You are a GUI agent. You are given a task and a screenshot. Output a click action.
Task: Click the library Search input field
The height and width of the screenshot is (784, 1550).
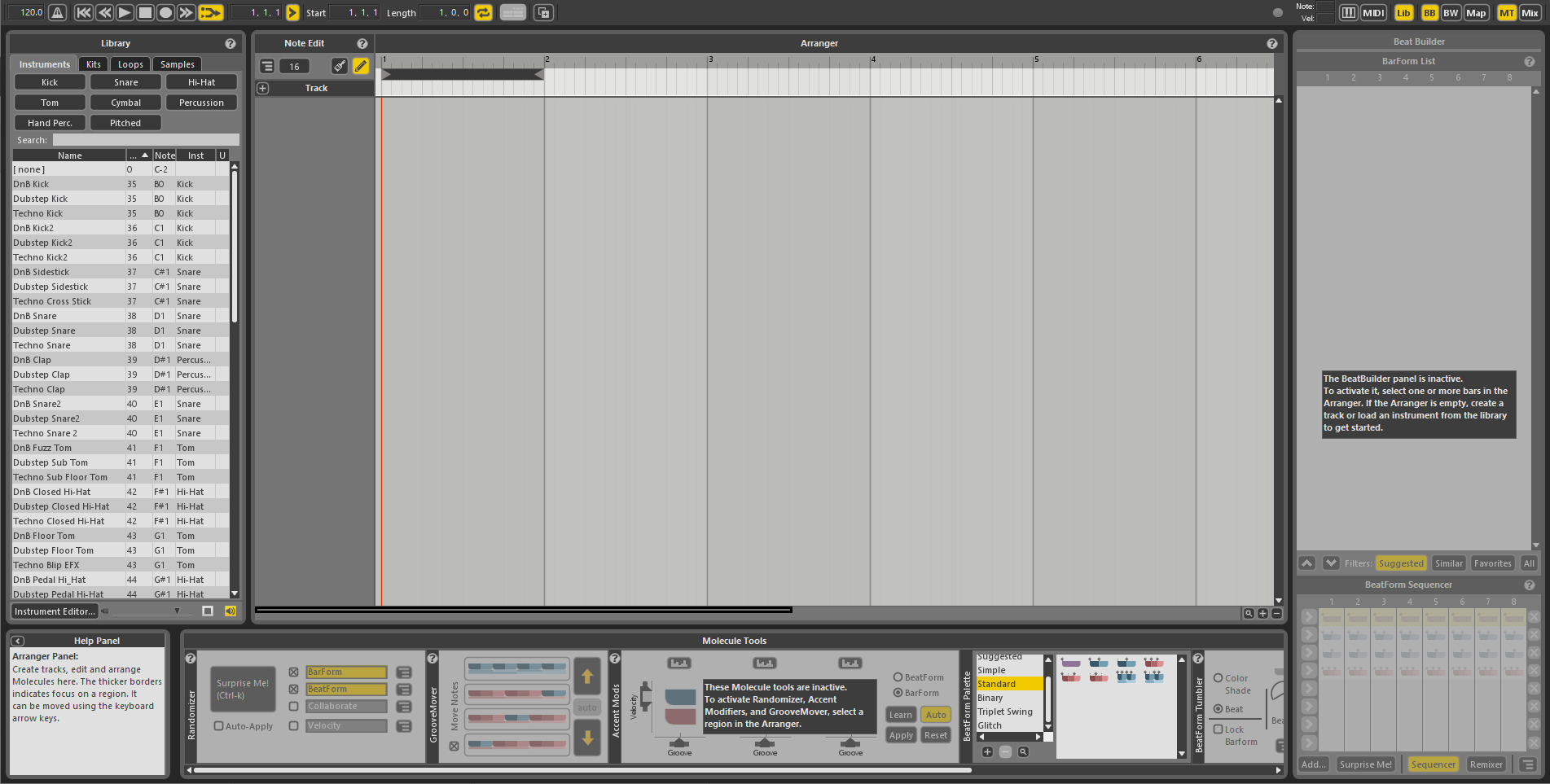[146, 140]
